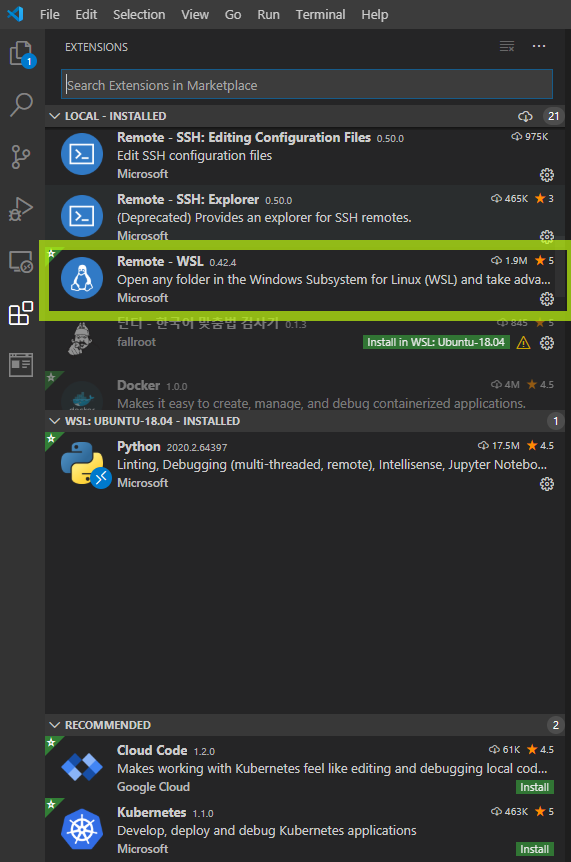Open the Selection menu
Viewport: 571px width, 862px height.
139,14
